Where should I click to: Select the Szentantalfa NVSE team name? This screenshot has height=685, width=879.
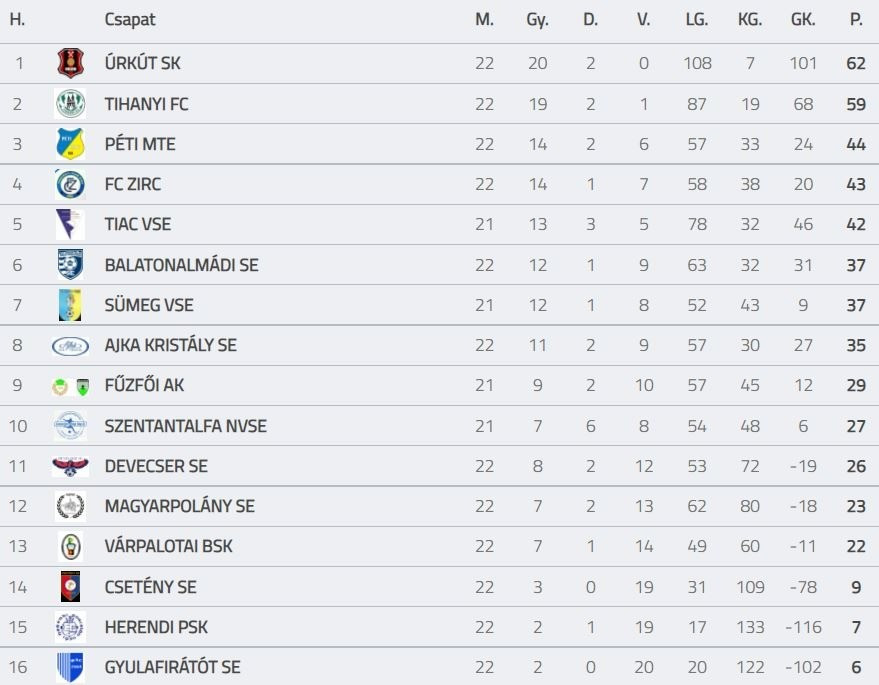click(x=185, y=426)
